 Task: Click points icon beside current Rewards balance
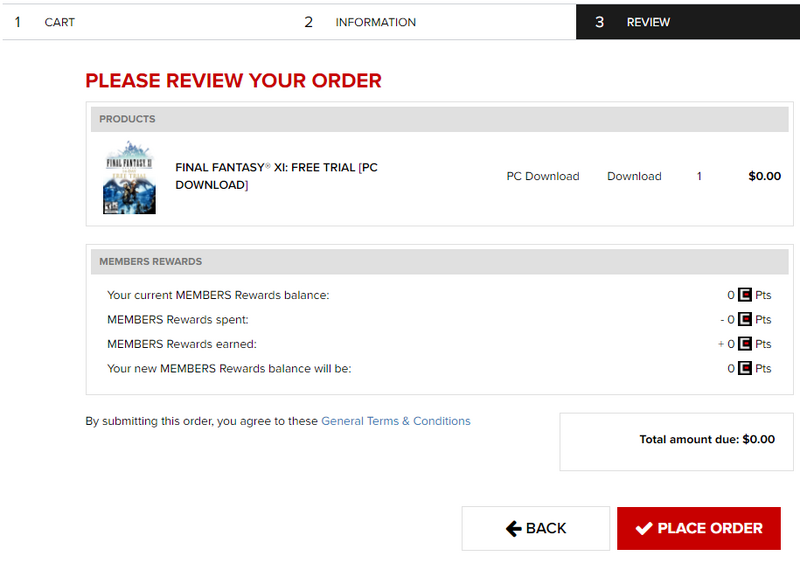(744, 295)
